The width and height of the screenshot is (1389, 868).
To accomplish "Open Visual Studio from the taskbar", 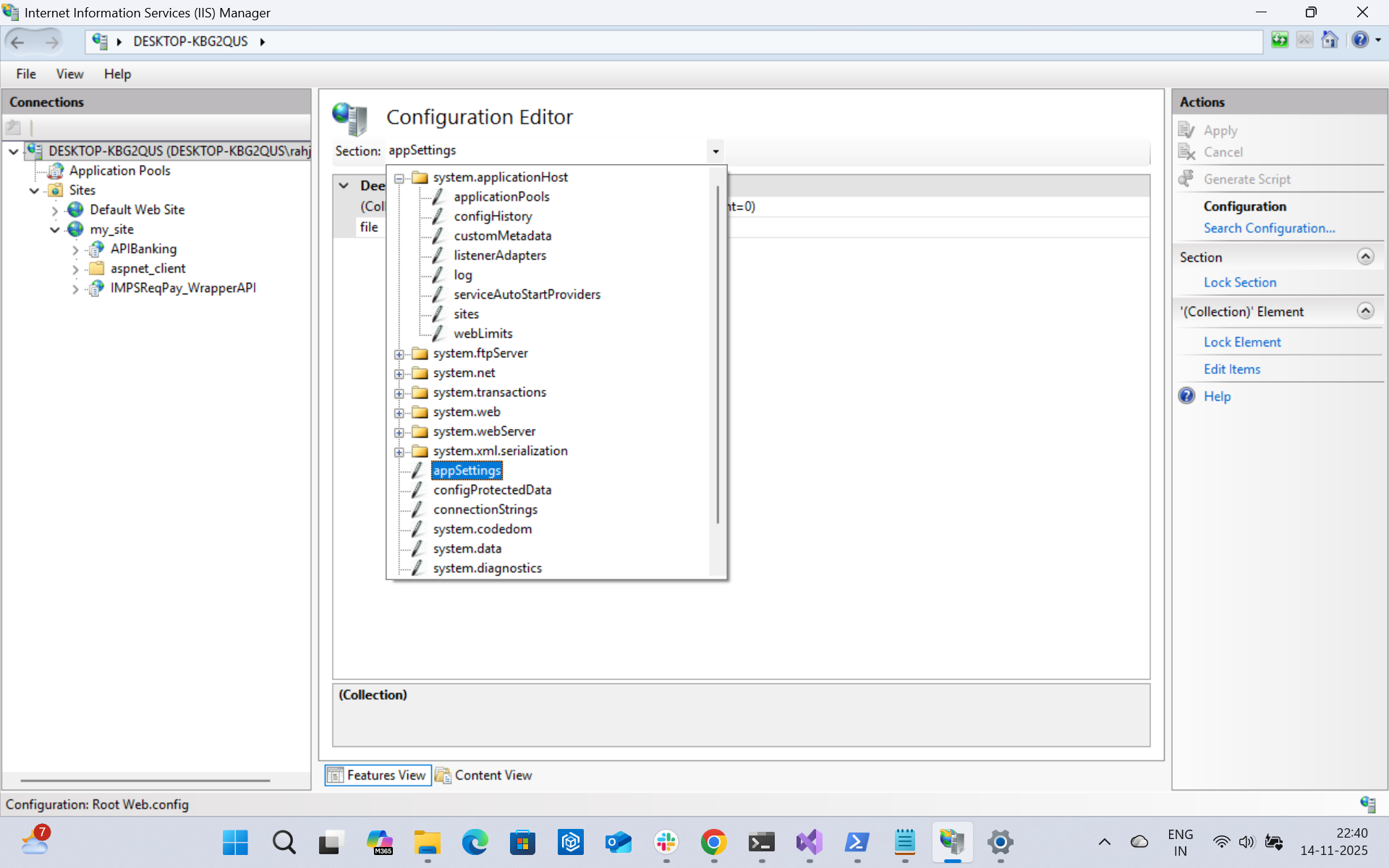I will (x=809, y=842).
